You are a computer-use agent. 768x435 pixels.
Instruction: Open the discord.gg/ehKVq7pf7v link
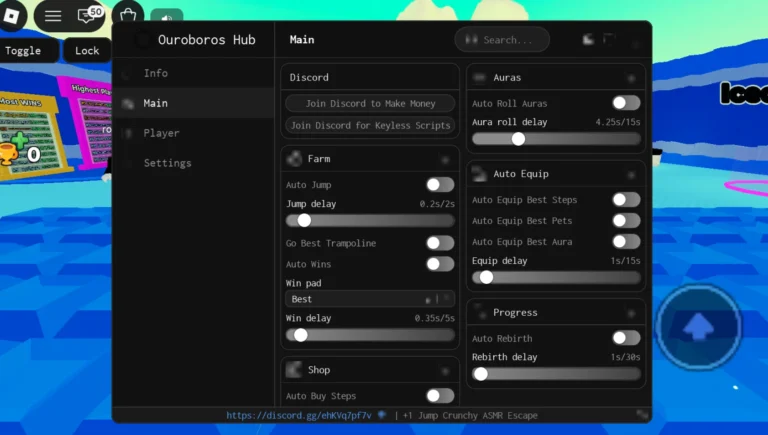click(x=299, y=415)
